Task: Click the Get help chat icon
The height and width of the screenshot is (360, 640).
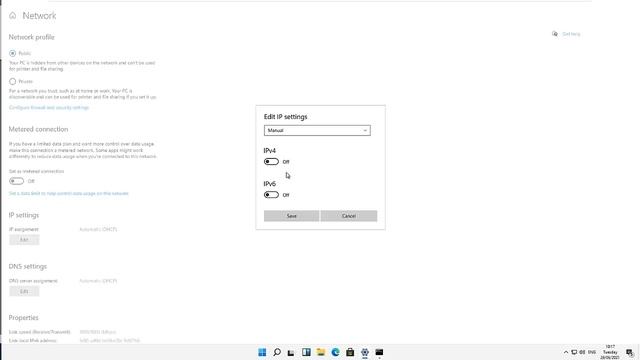Action: point(555,34)
